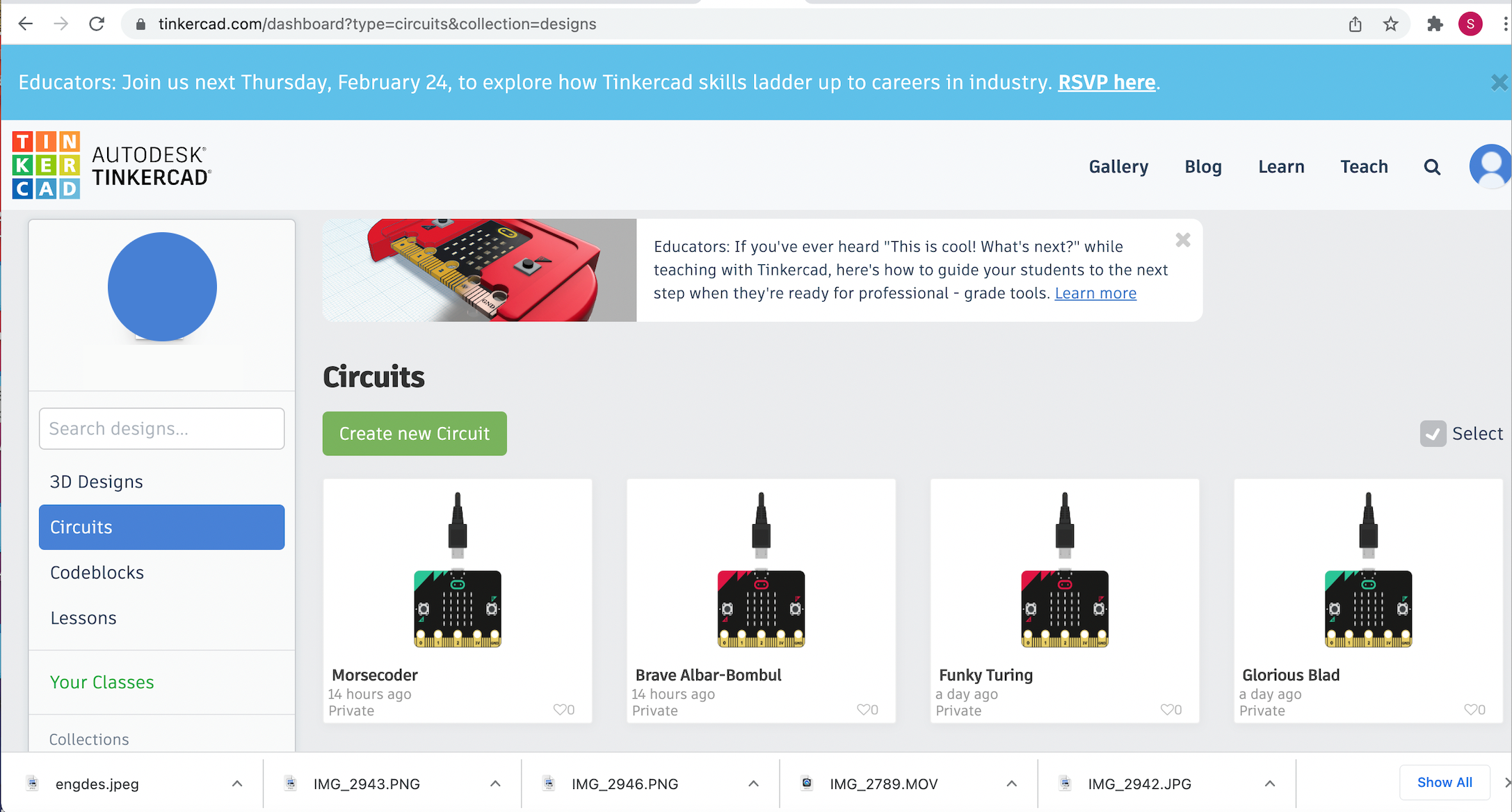Click Show All in the downloads bar
Viewport: 1512px width, 812px height.
pos(1445,781)
